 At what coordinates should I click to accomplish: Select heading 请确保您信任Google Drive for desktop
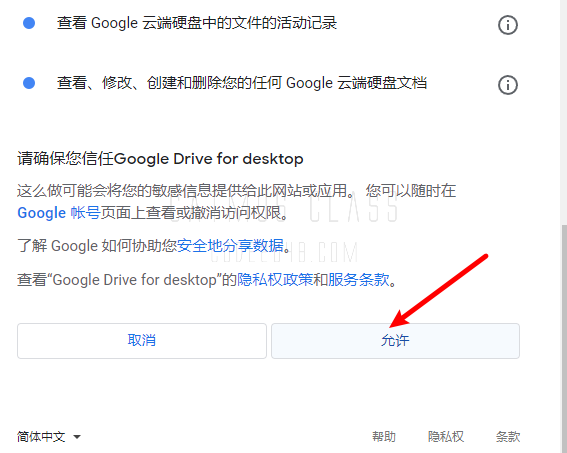pos(160,159)
